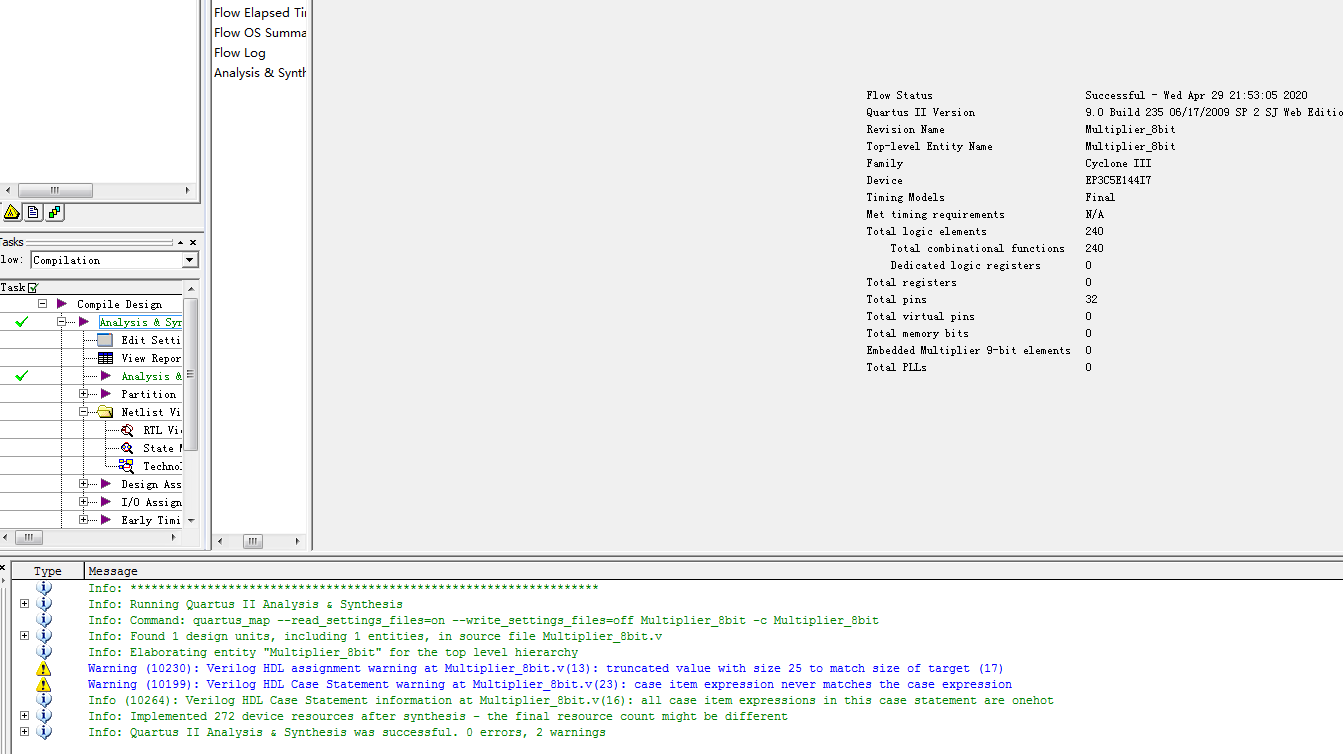Select the Info 10264 onehot message
This screenshot has width=1343, height=754.
(x=571, y=701)
